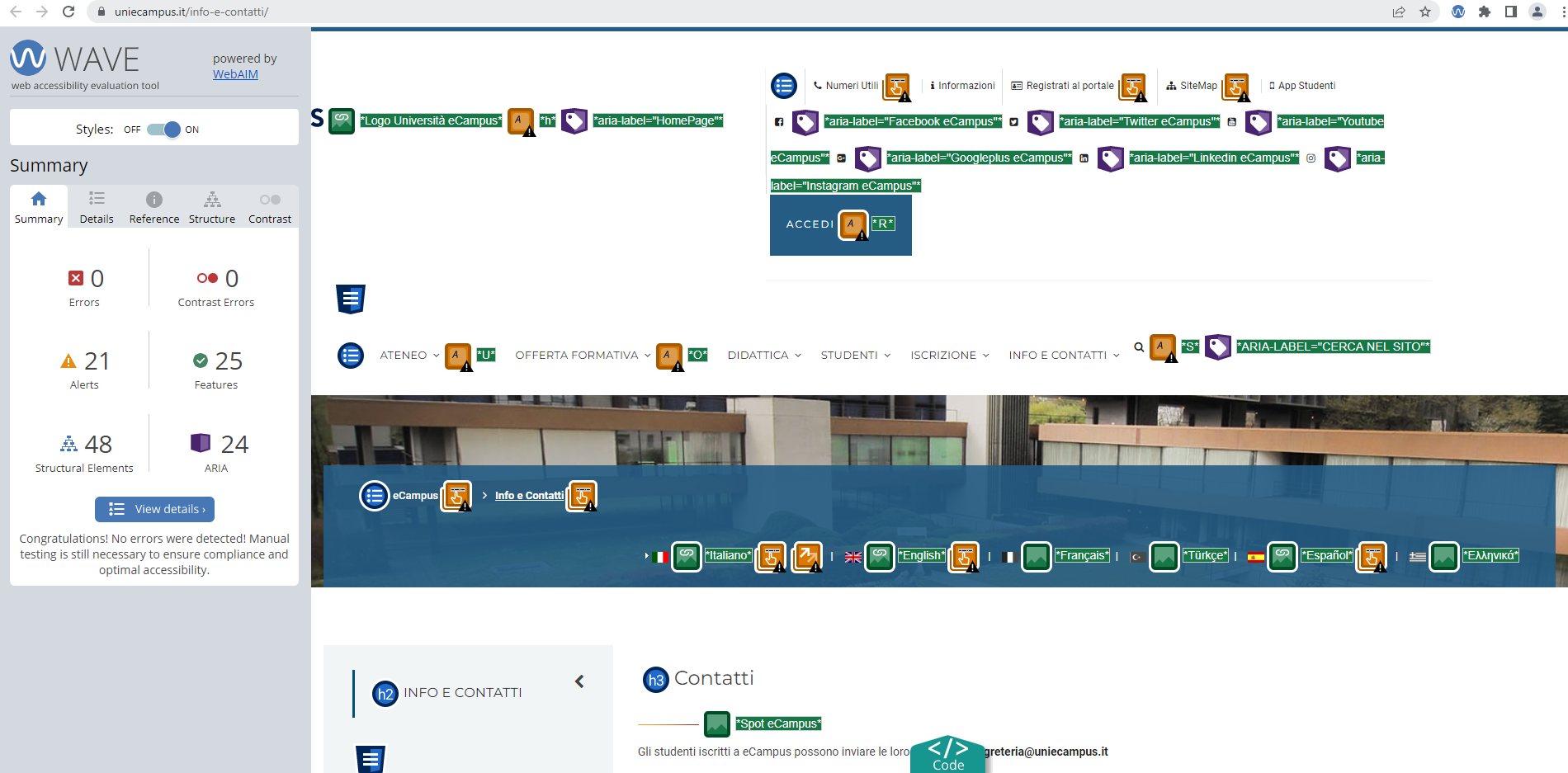Click the Numeri Utili link
This screenshot has height=773, width=1568.
pos(846,86)
